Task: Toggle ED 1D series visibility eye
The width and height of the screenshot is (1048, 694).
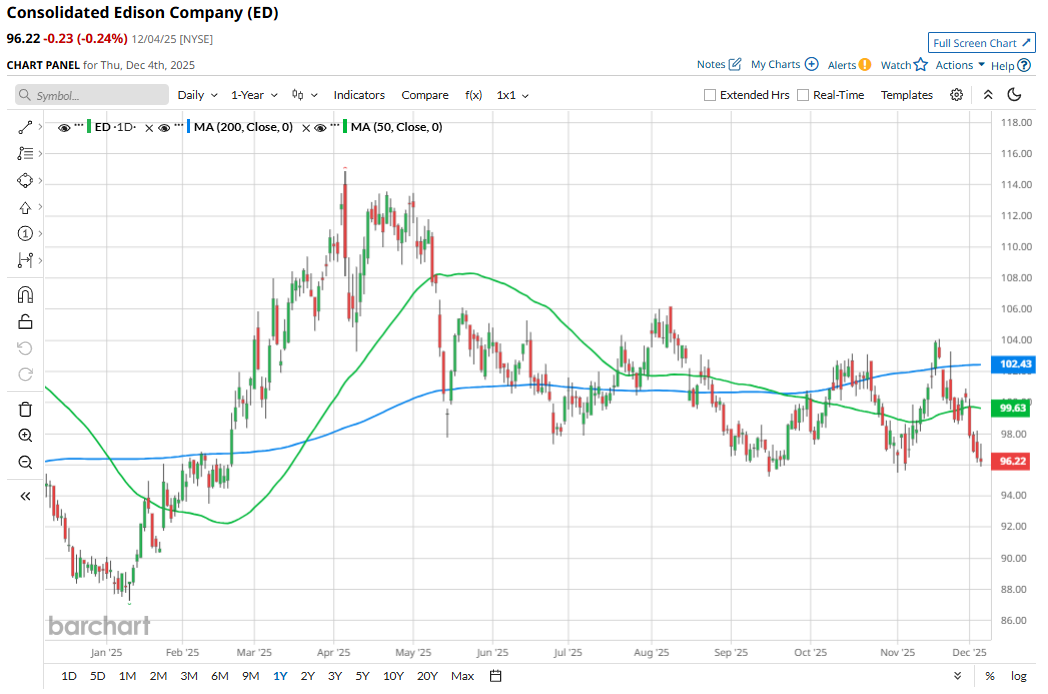Action: 64,128
